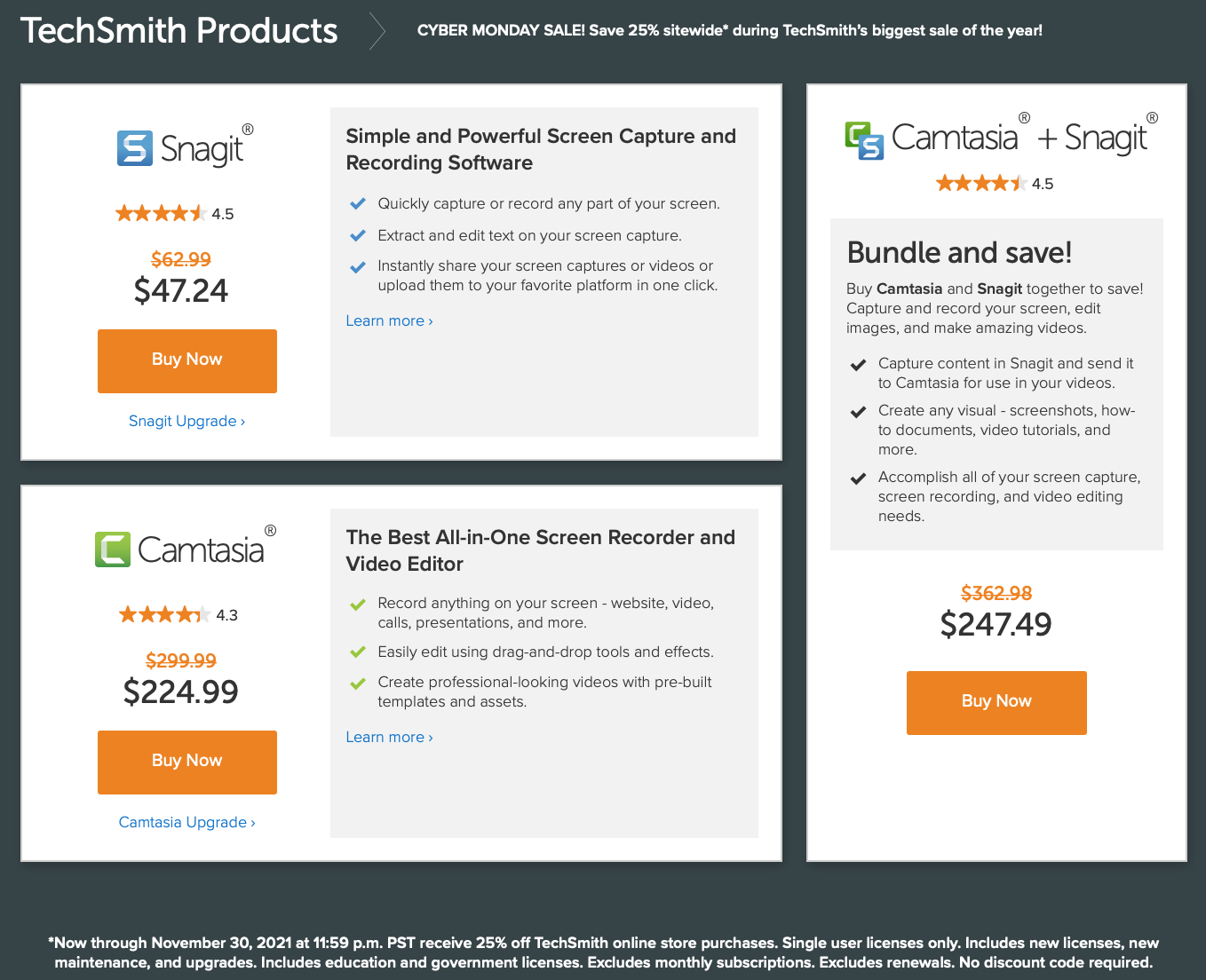Click the green checkmark beside 'Record anything on your screen'
Viewport: 1206px width, 980px height.
tap(358, 605)
